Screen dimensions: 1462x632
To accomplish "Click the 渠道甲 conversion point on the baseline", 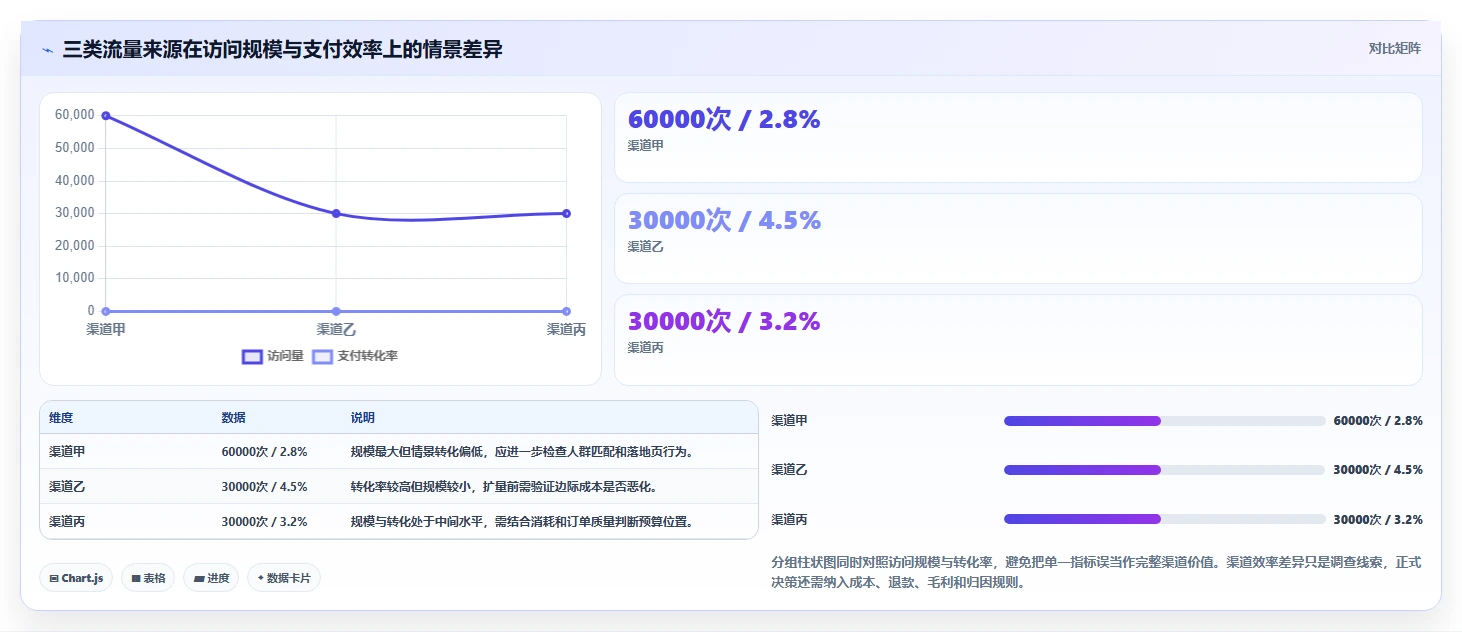I will click(106, 311).
